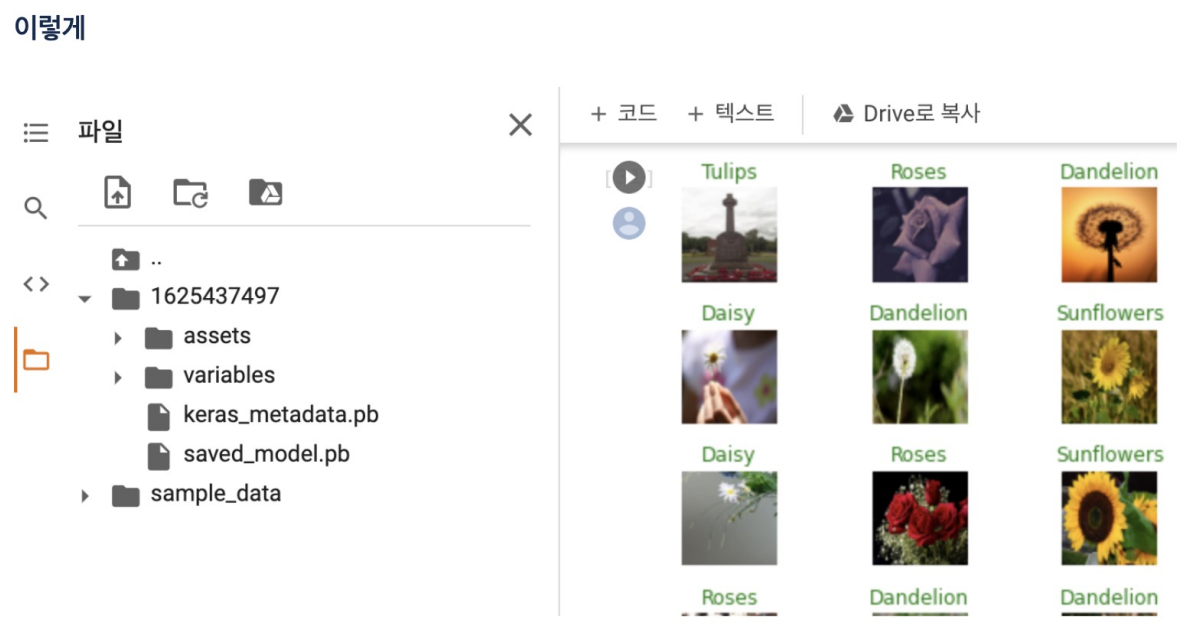Open the code snippets sidebar icon
Viewport: 1190px width, 631px height.
point(36,284)
